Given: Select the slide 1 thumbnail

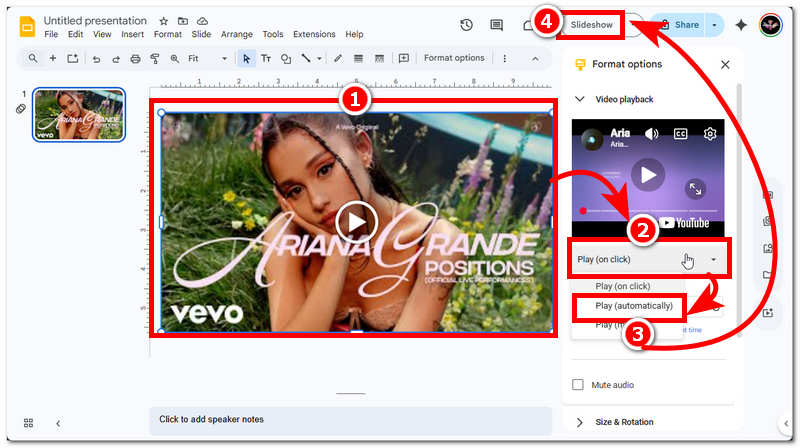Looking at the screenshot, I should tap(79, 115).
